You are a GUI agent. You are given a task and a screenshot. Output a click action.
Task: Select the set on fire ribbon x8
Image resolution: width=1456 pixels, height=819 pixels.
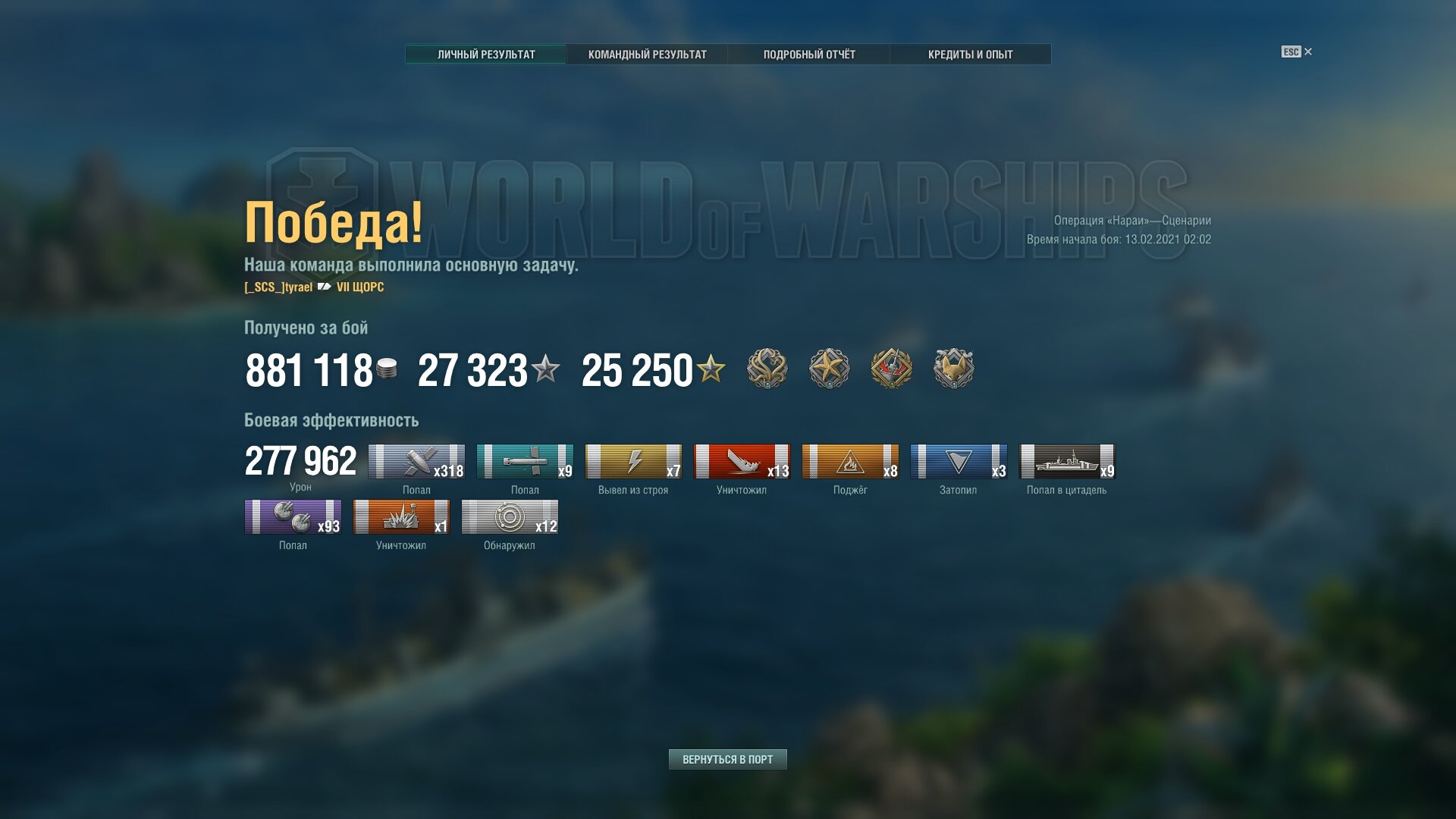pos(850,461)
